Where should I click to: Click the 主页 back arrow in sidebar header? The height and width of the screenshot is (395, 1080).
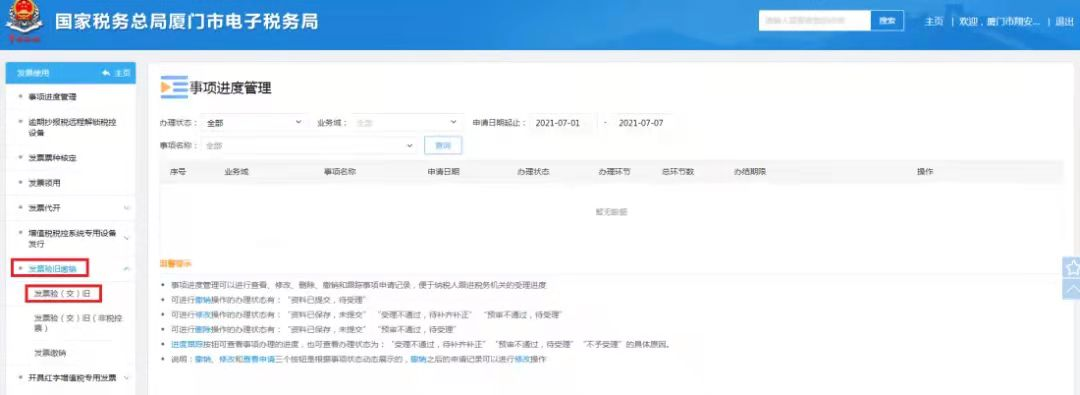[116, 72]
